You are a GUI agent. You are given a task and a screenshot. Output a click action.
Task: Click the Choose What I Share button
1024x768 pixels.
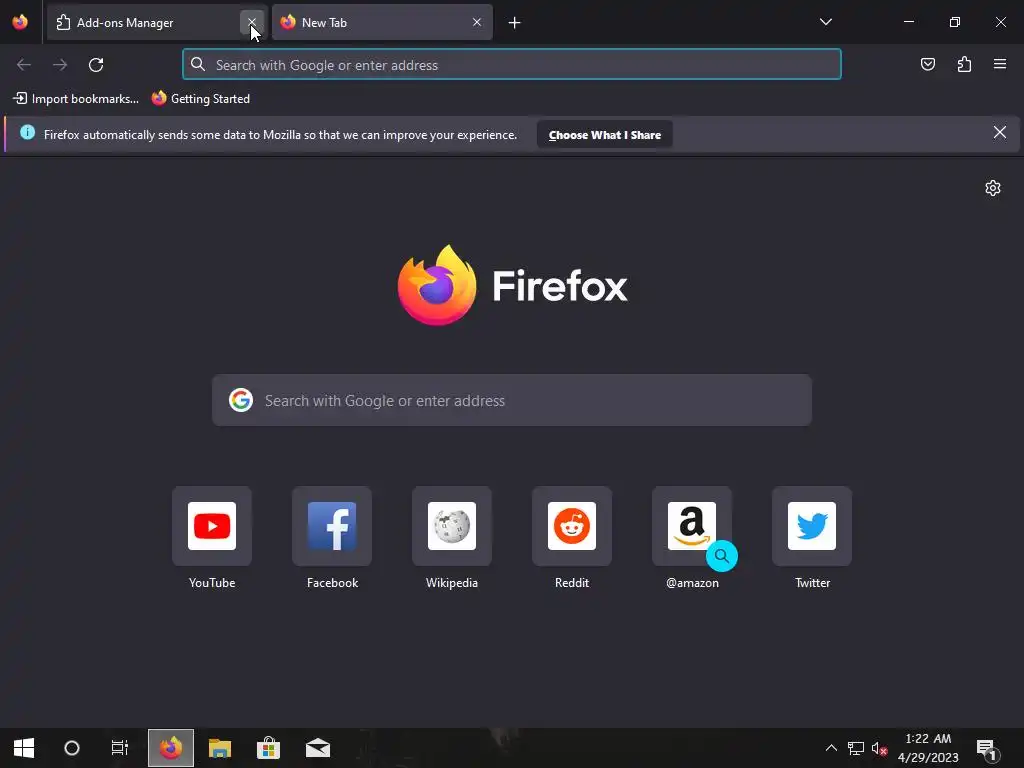[605, 135]
